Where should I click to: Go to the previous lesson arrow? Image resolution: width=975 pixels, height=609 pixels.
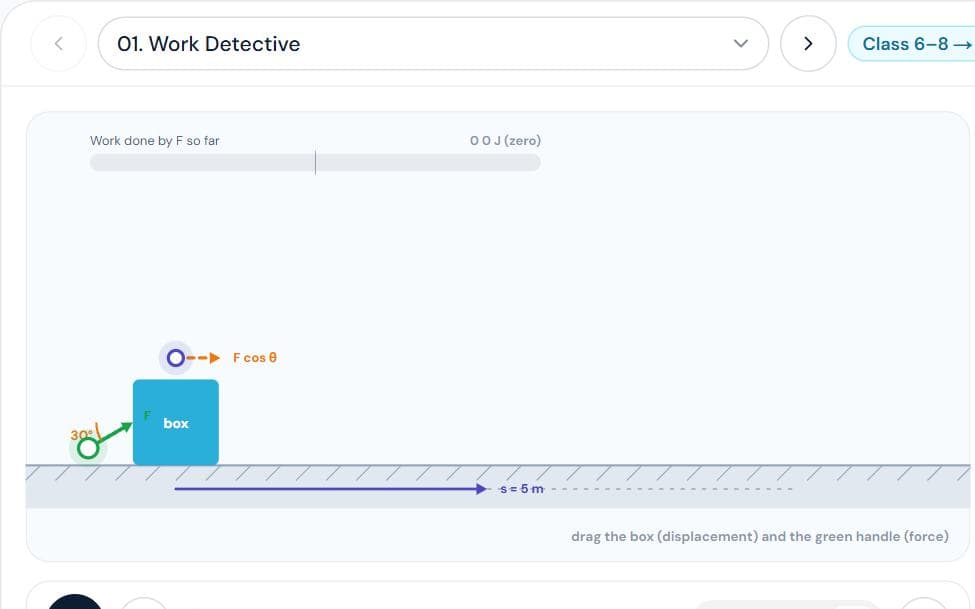point(58,44)
